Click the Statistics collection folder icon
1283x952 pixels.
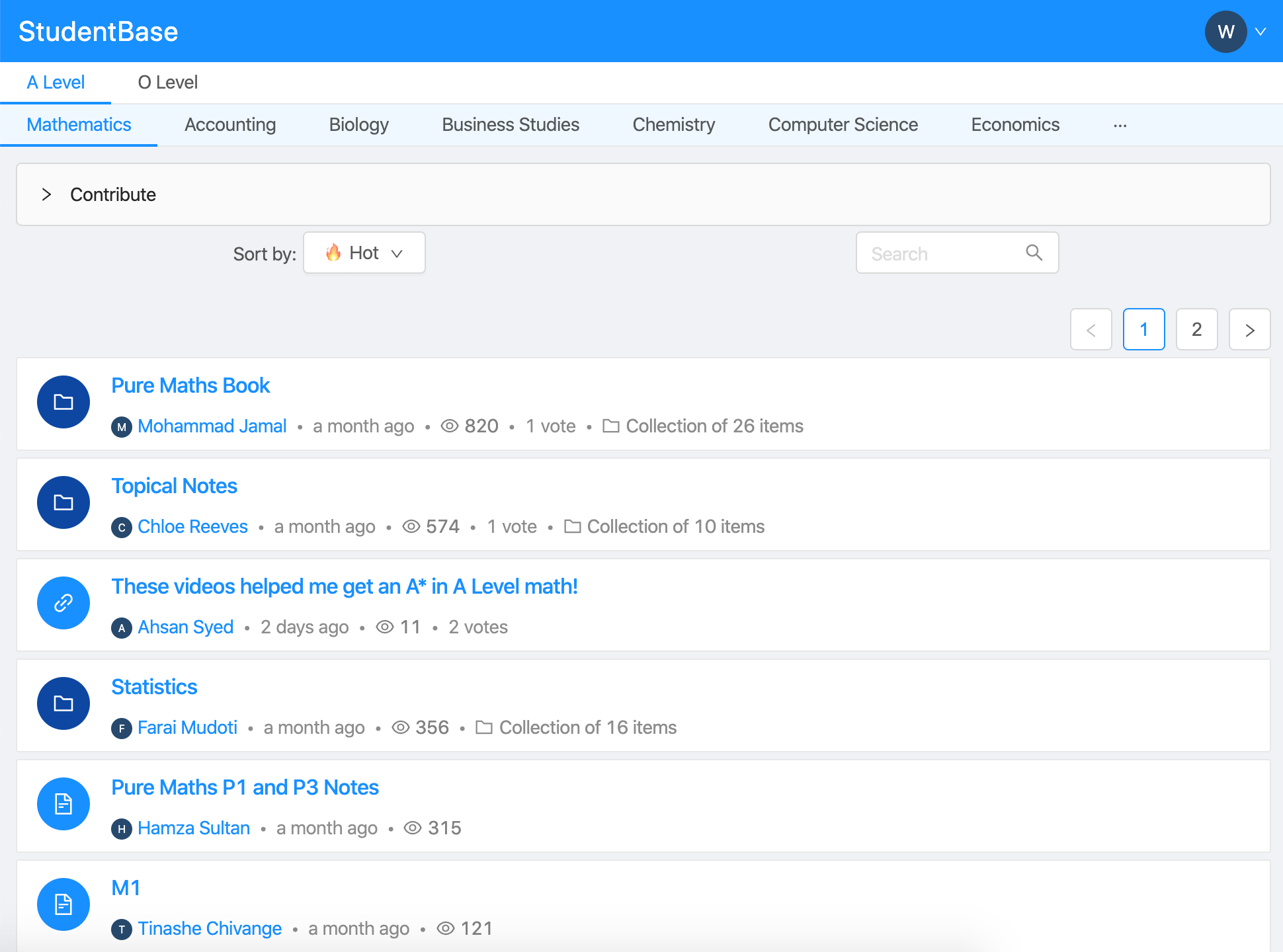pos(63,703)
